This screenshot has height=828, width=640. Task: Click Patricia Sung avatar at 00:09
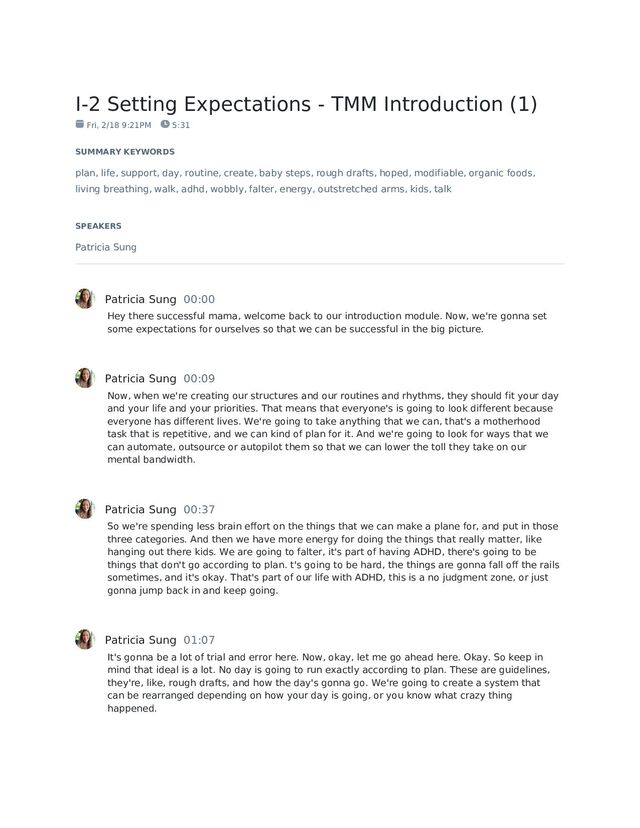(x=85, y=378)
